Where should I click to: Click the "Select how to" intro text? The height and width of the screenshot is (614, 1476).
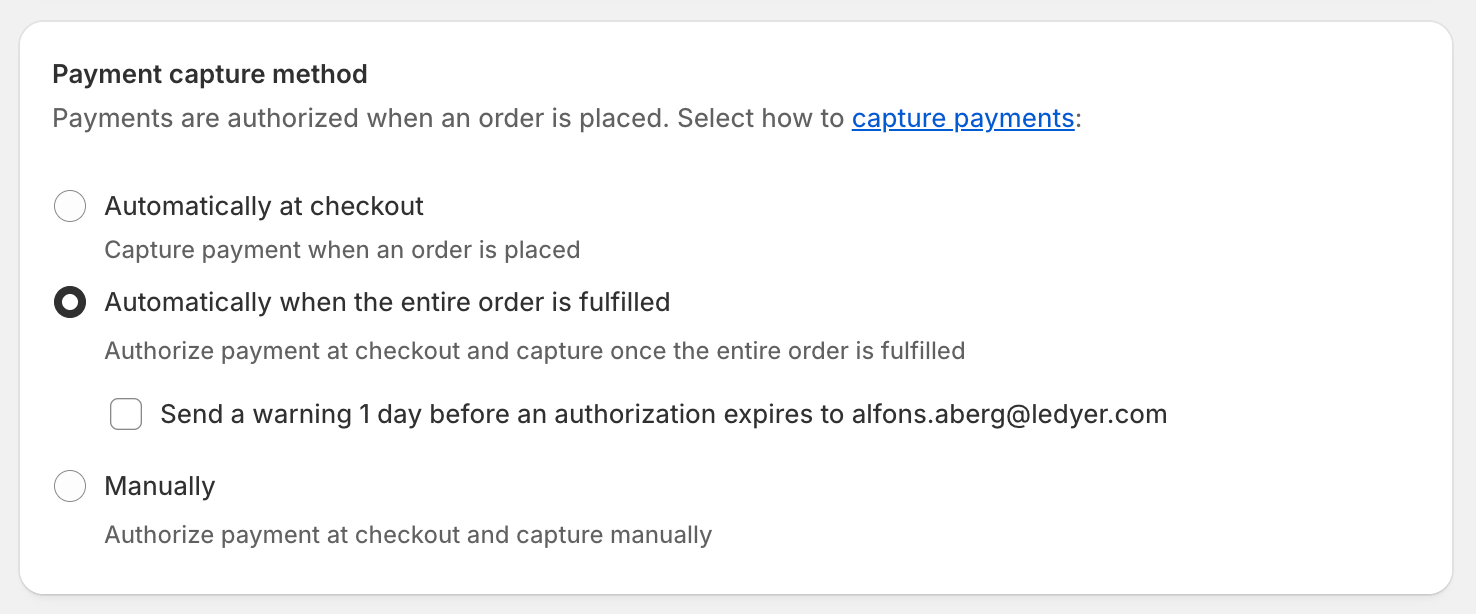(x=761, y=119)
